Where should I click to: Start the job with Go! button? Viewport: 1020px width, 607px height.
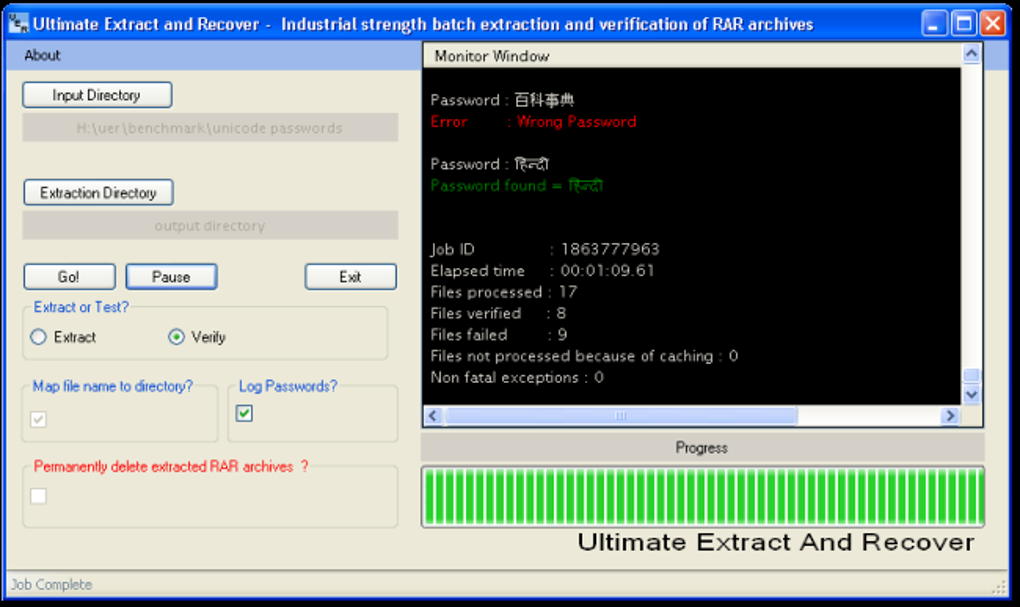(x=70, y=277)
